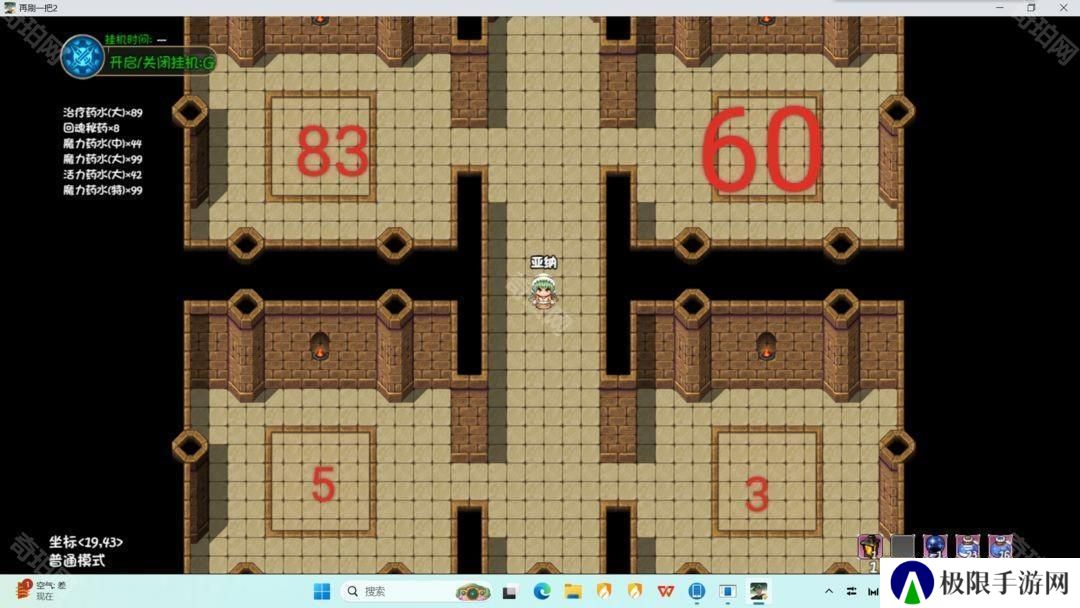The image size is (1080, 608).
Task: Restore down the 再刷一把2 game window
Action: click(1031, 8)
